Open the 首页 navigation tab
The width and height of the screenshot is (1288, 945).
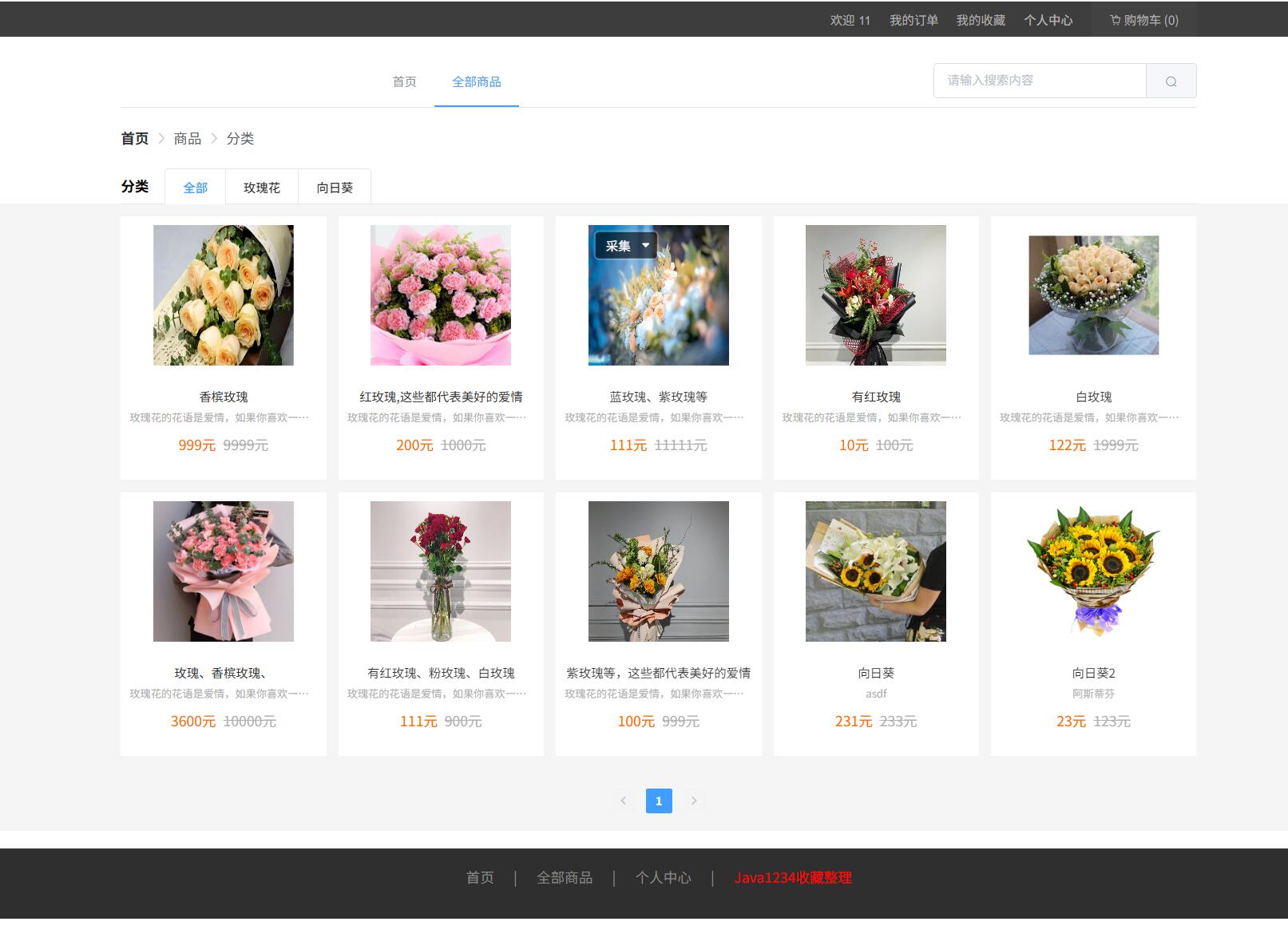(x=404, y=81)
